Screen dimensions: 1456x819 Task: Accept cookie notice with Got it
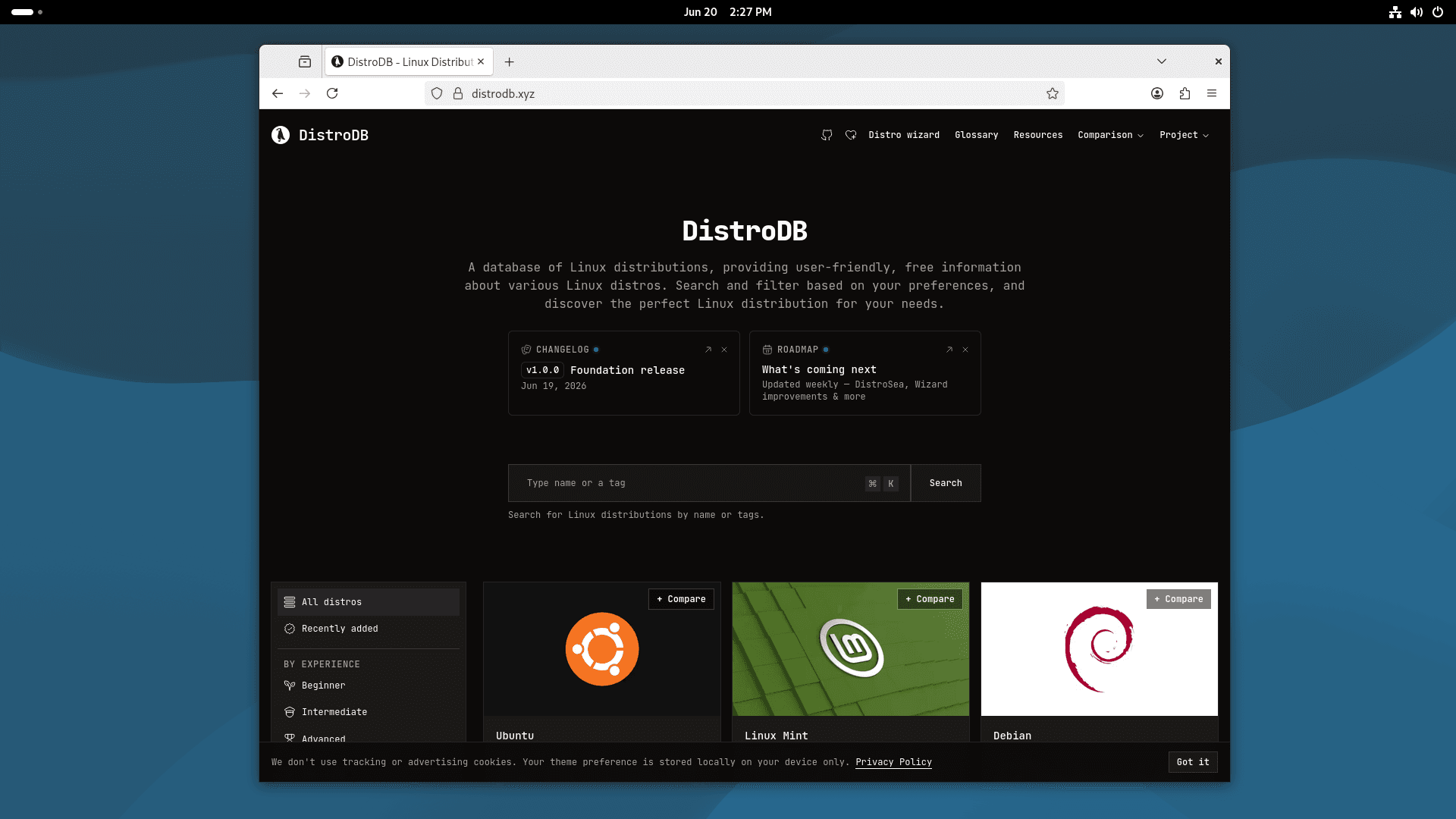(x=1193, y=762)
